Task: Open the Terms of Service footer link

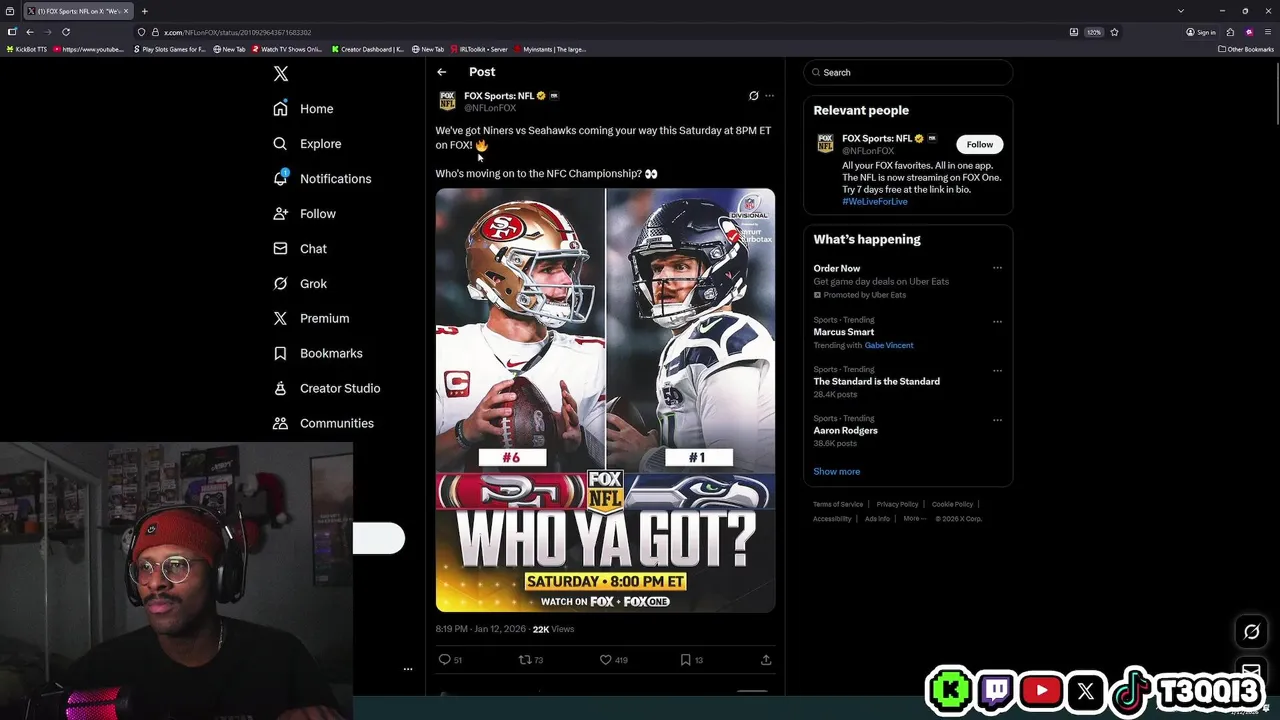Action: click(838, 504)
